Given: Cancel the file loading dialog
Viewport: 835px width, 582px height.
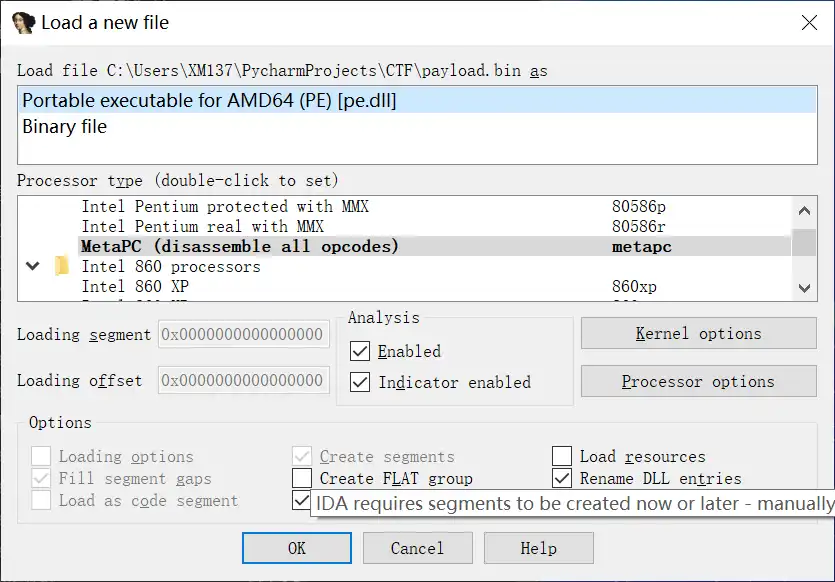Looking at the screenshot, I should click(417, 548).
